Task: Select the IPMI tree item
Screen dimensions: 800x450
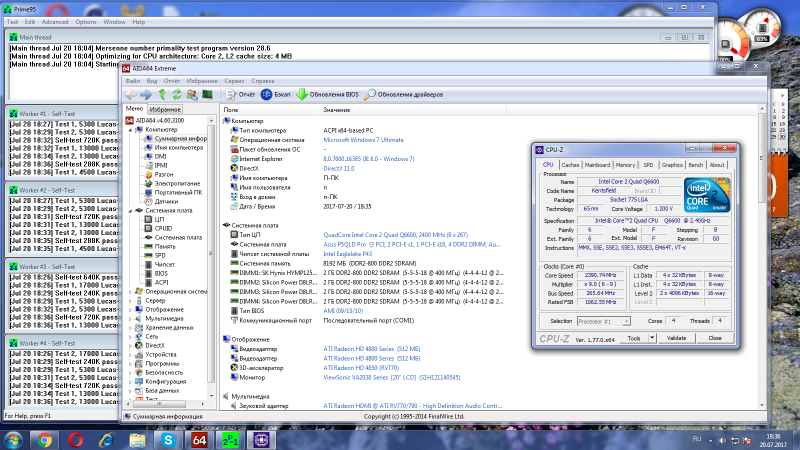Action: 156,165
